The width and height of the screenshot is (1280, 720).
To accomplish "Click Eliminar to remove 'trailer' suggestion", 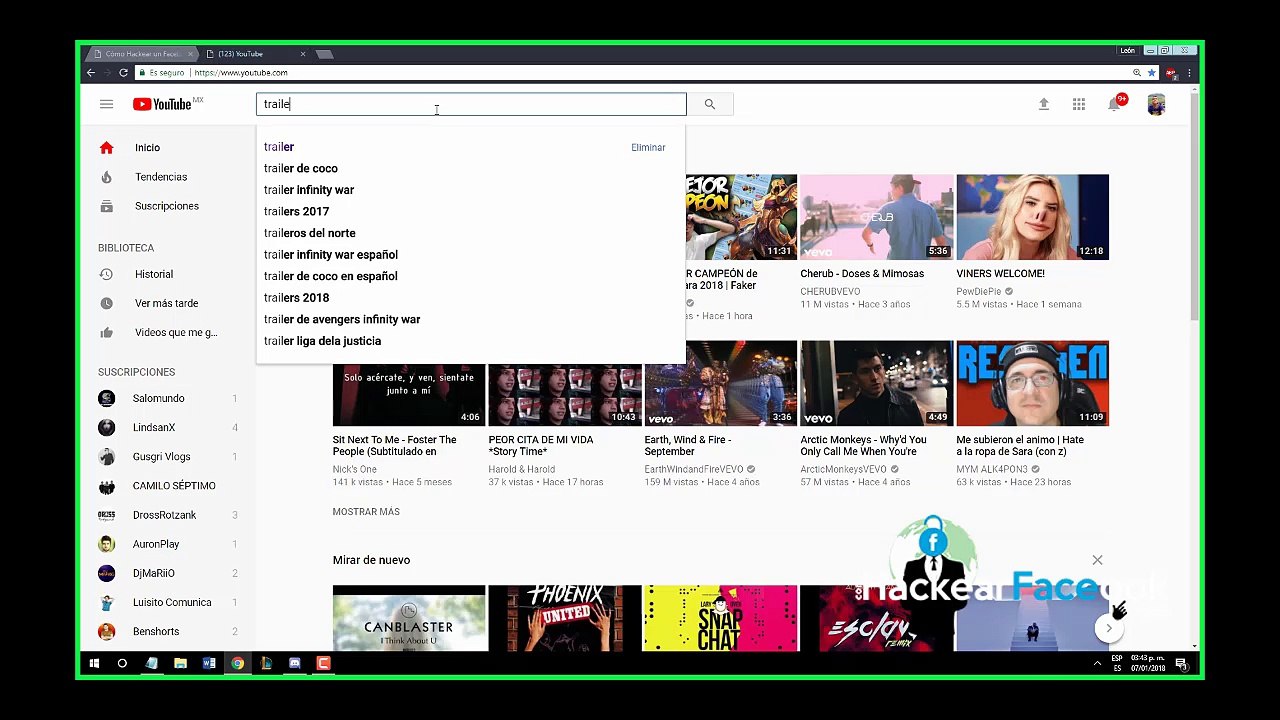I will (x=648, y=148).
